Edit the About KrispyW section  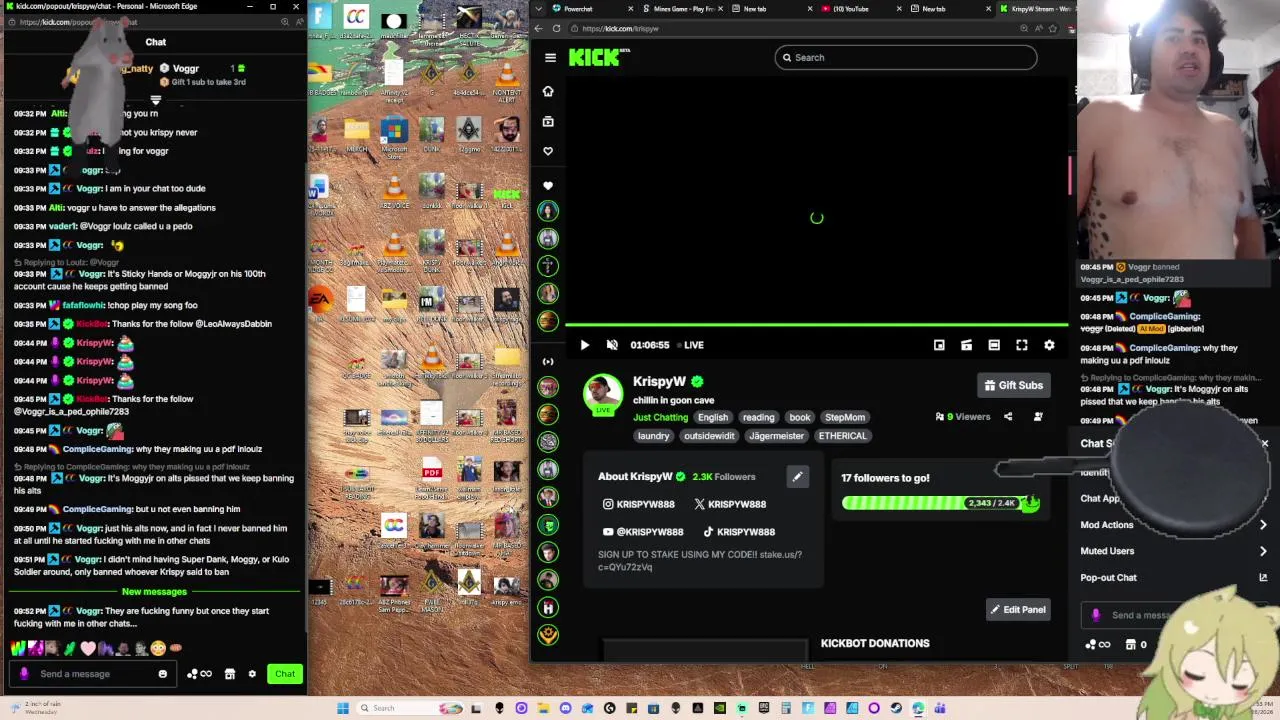click(797, 477)
